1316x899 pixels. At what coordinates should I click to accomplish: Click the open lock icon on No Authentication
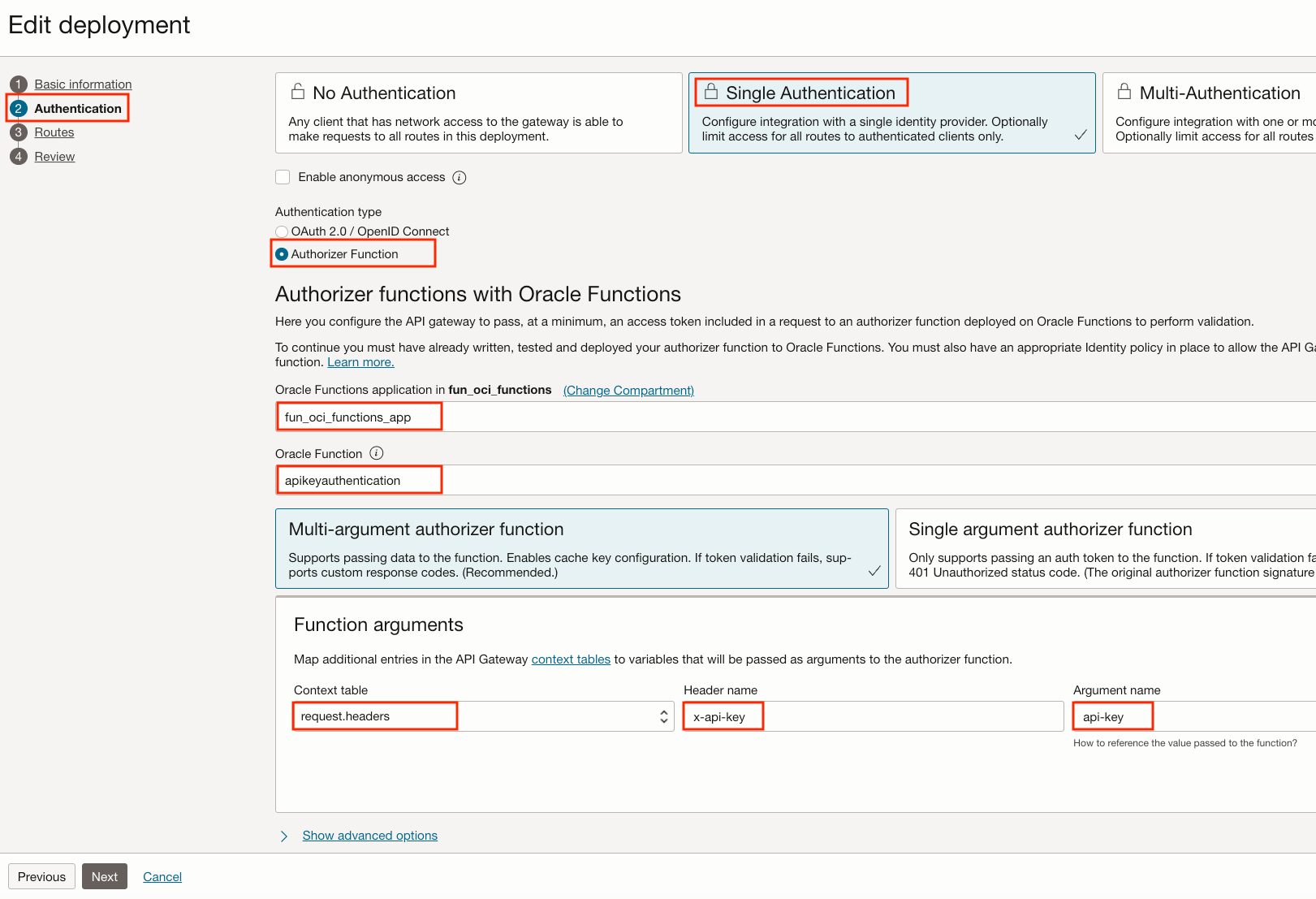(x=298, y=92)
